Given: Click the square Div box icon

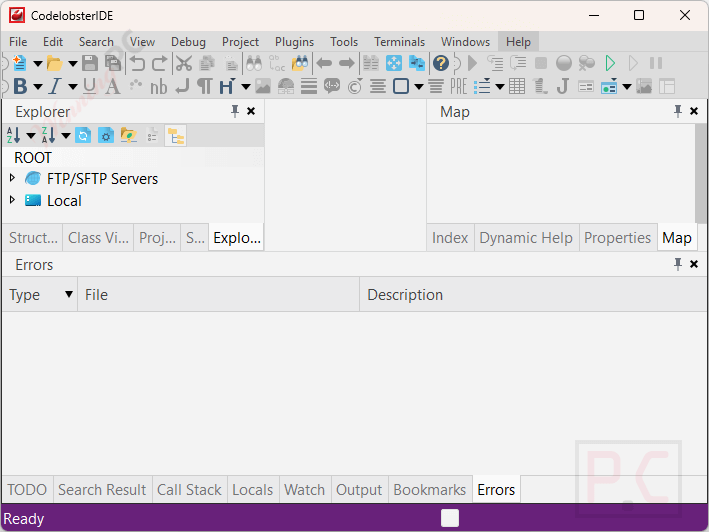Looking at the screenshot, I should pos(401,86).
